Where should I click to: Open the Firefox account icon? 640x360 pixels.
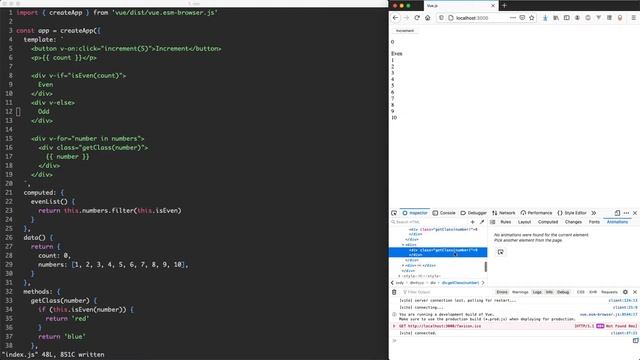(x=577, y=18)
